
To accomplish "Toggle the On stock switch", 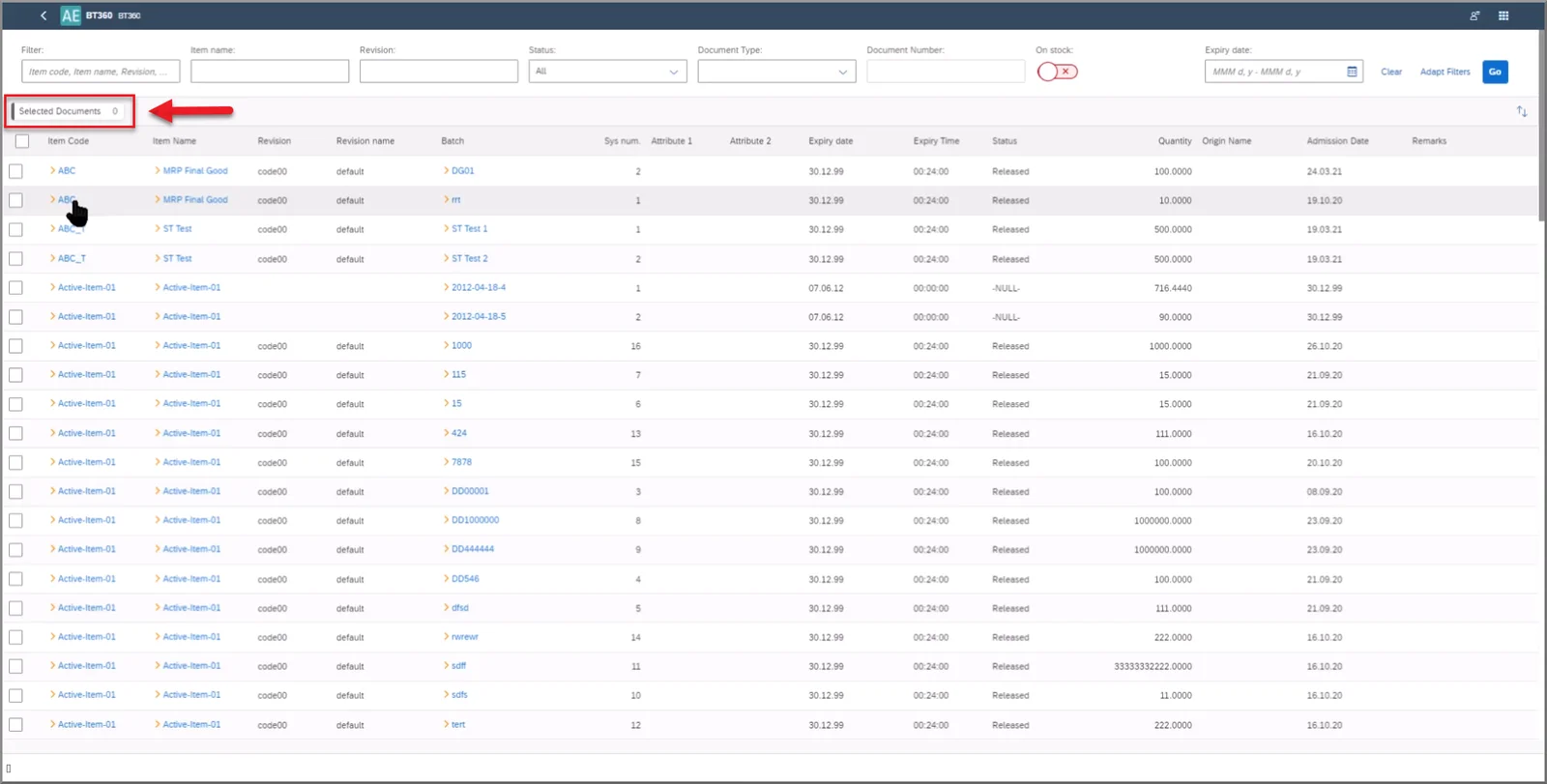I will [x=1058, y=72].
